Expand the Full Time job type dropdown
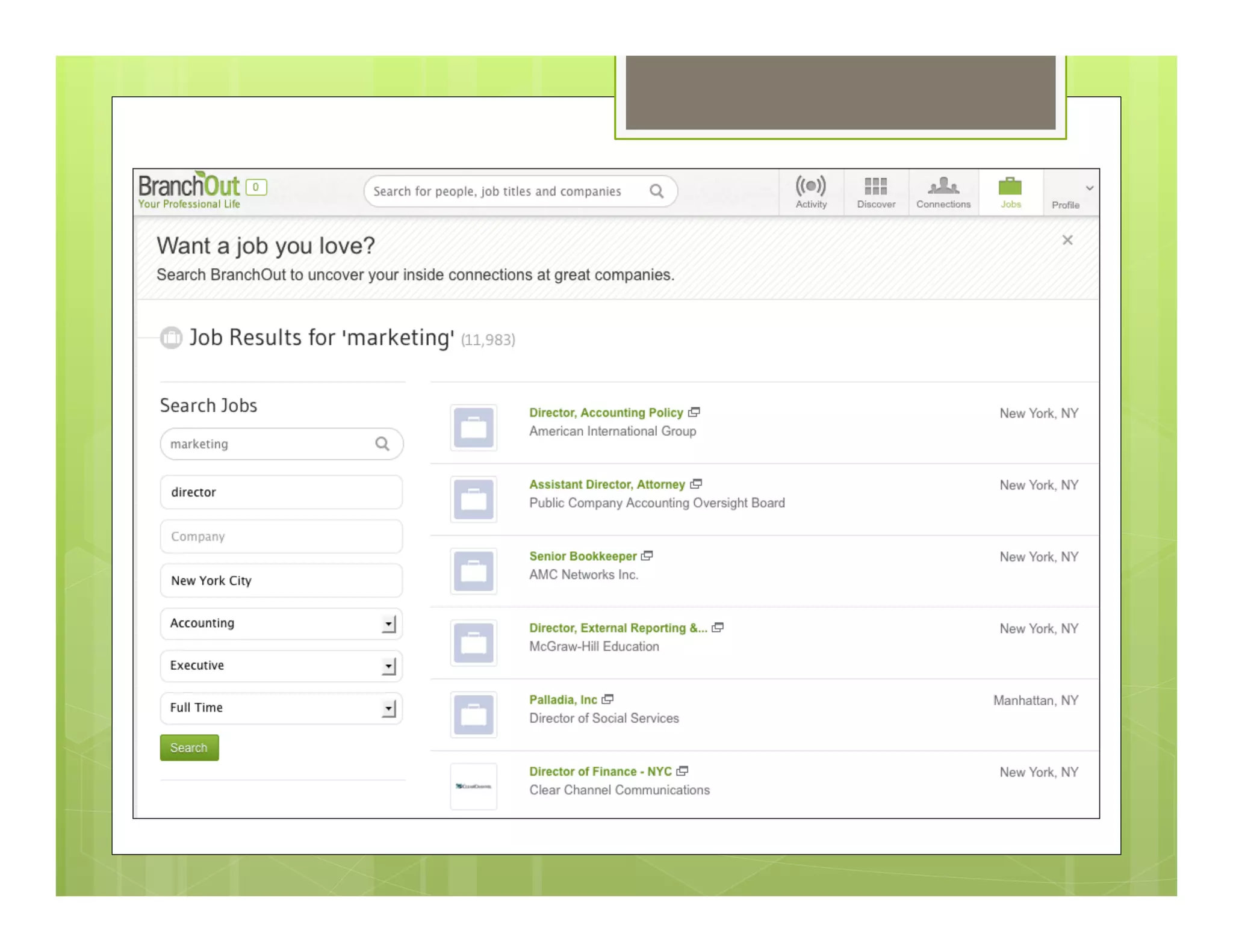This screenshot has height=952, width=1233. [x=389, y=708]
